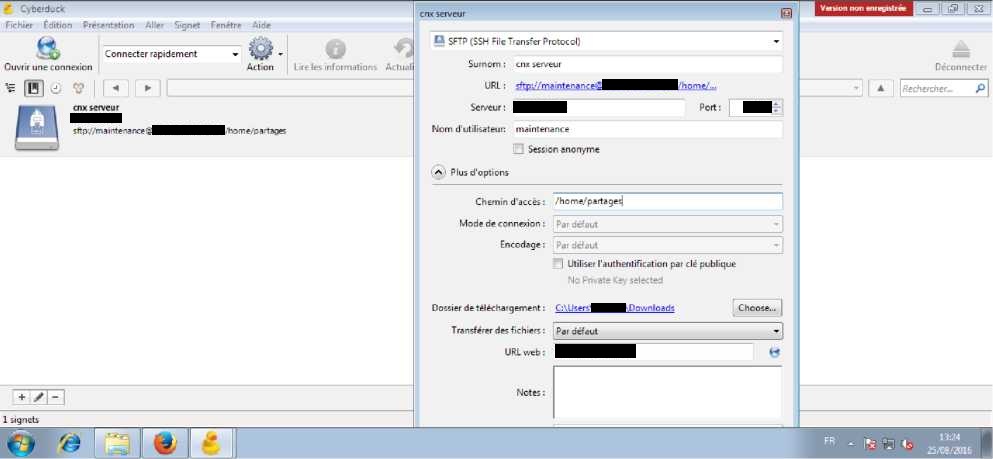Click the Ouvrir une connexion globe icon
Screen dimensions: 993x459
click(x=47, y=48)
